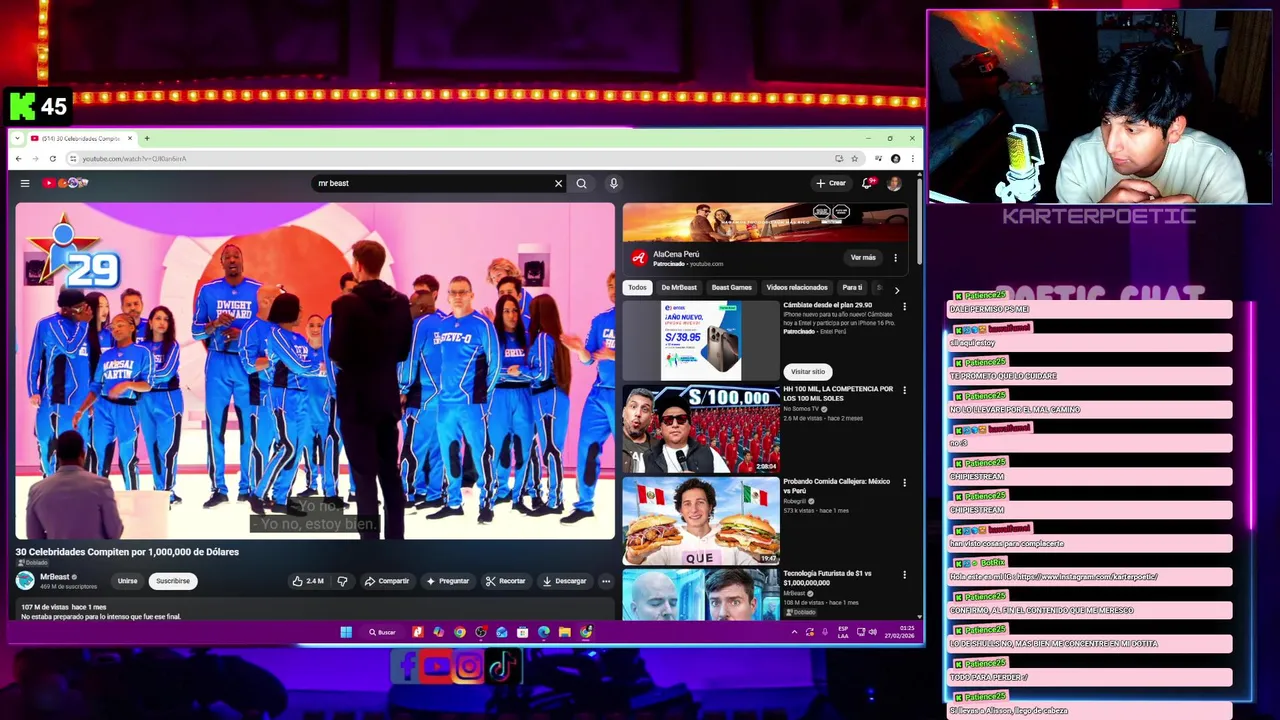Click the Recortar clip button
The width and height of the screenshot is (1280, 720).
pos(505,581)
